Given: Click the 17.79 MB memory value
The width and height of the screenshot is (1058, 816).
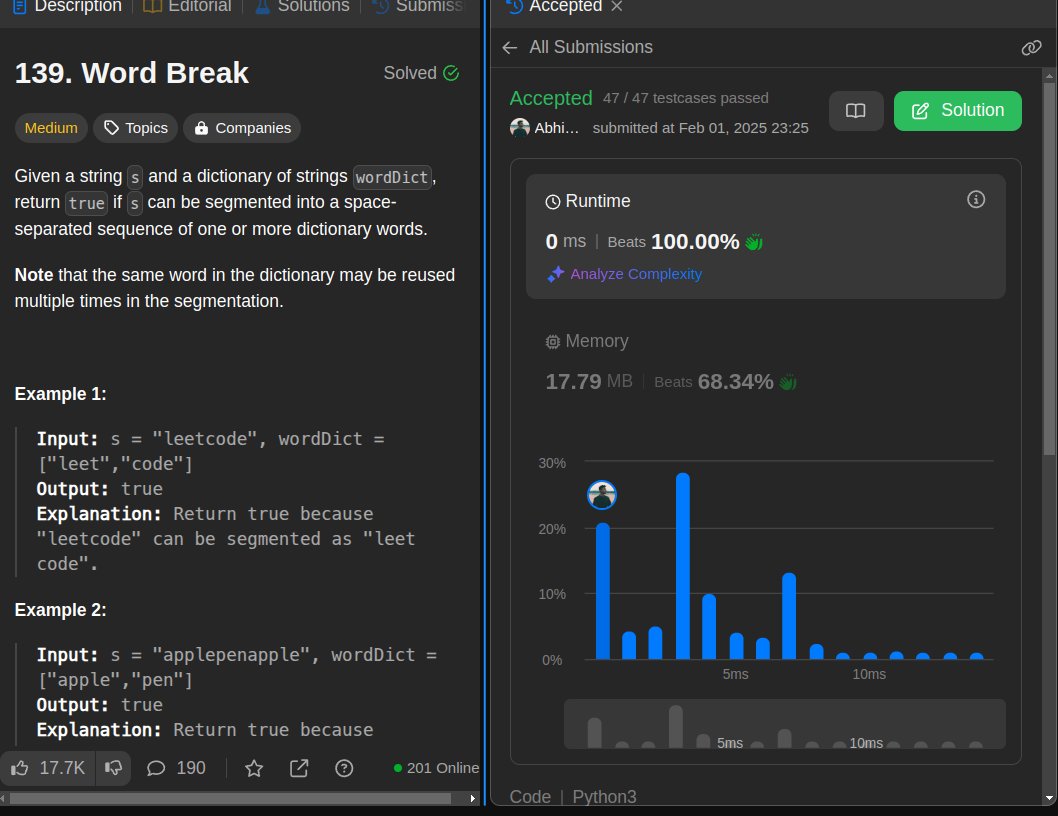Looking at the screenshot, I should (x=588, y=382).
